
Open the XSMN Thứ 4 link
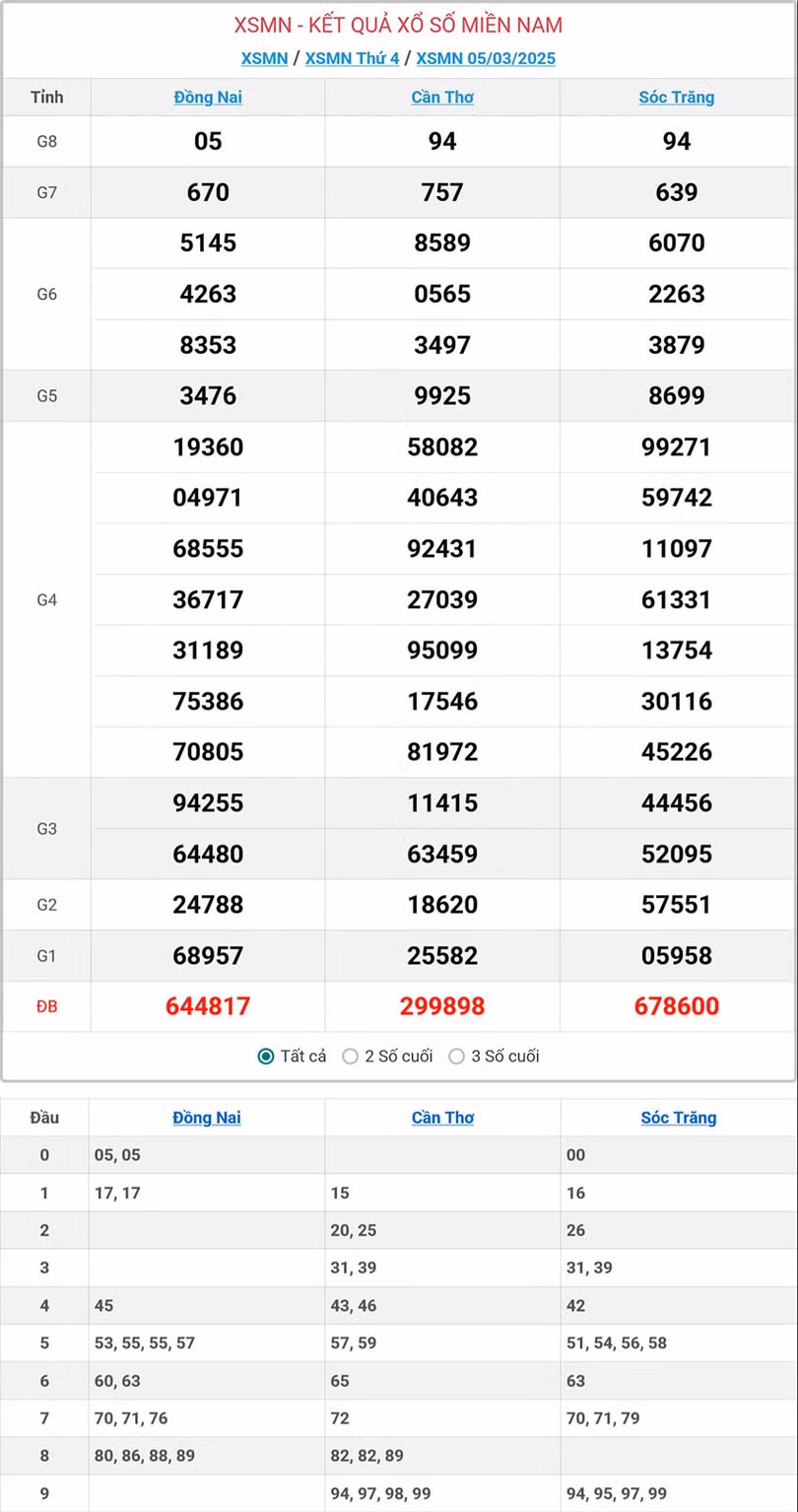point(352,58)
